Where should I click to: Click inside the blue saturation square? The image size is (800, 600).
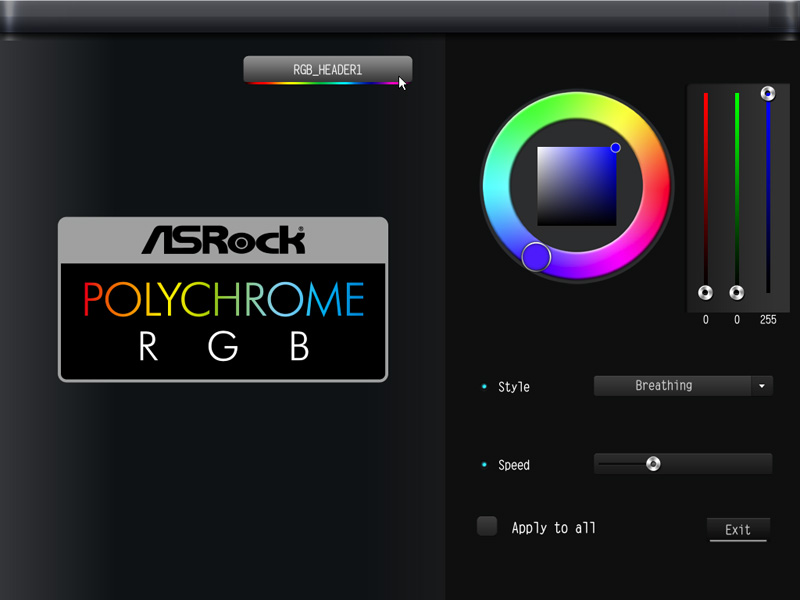pyautogui.click(x=577, y=186)
